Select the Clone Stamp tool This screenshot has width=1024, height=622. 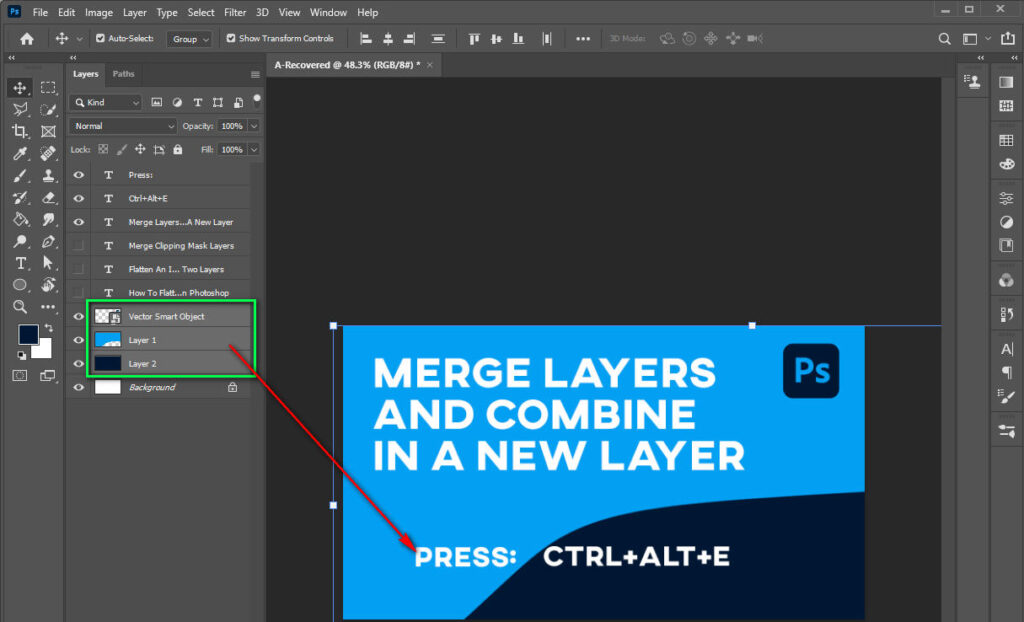point(49,177)
